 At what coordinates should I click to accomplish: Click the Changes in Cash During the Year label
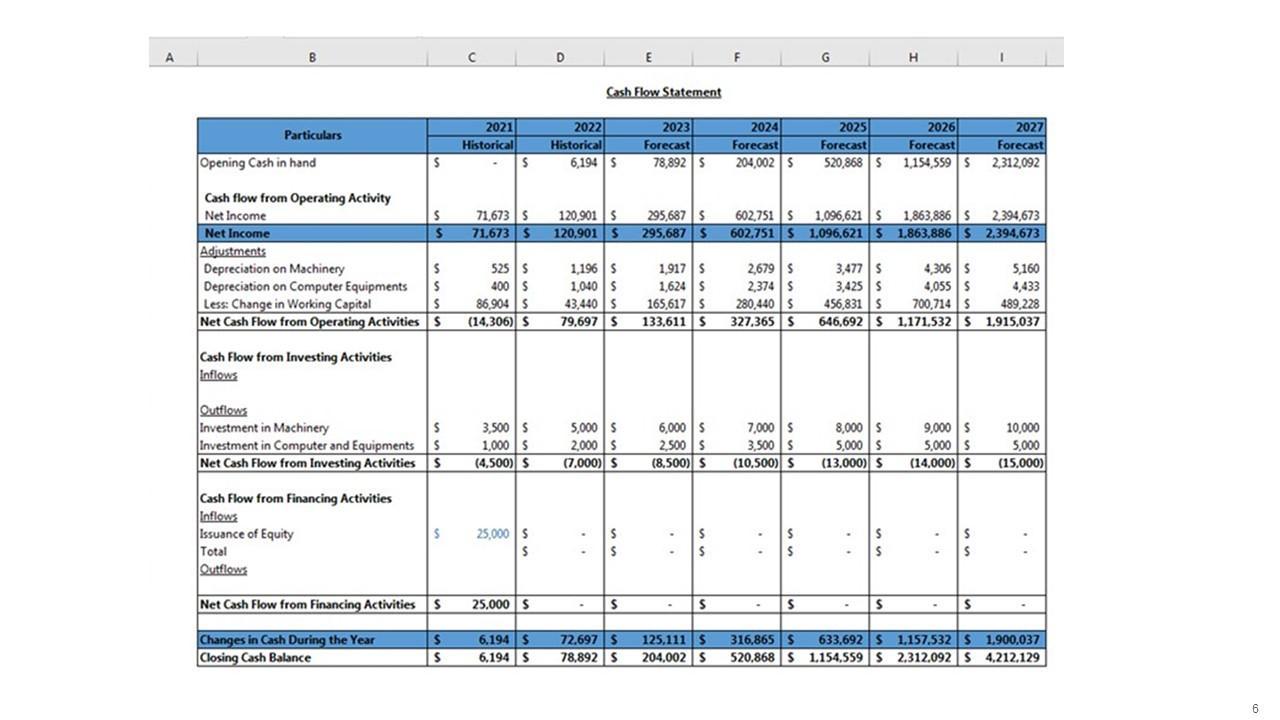coord(287,640)
